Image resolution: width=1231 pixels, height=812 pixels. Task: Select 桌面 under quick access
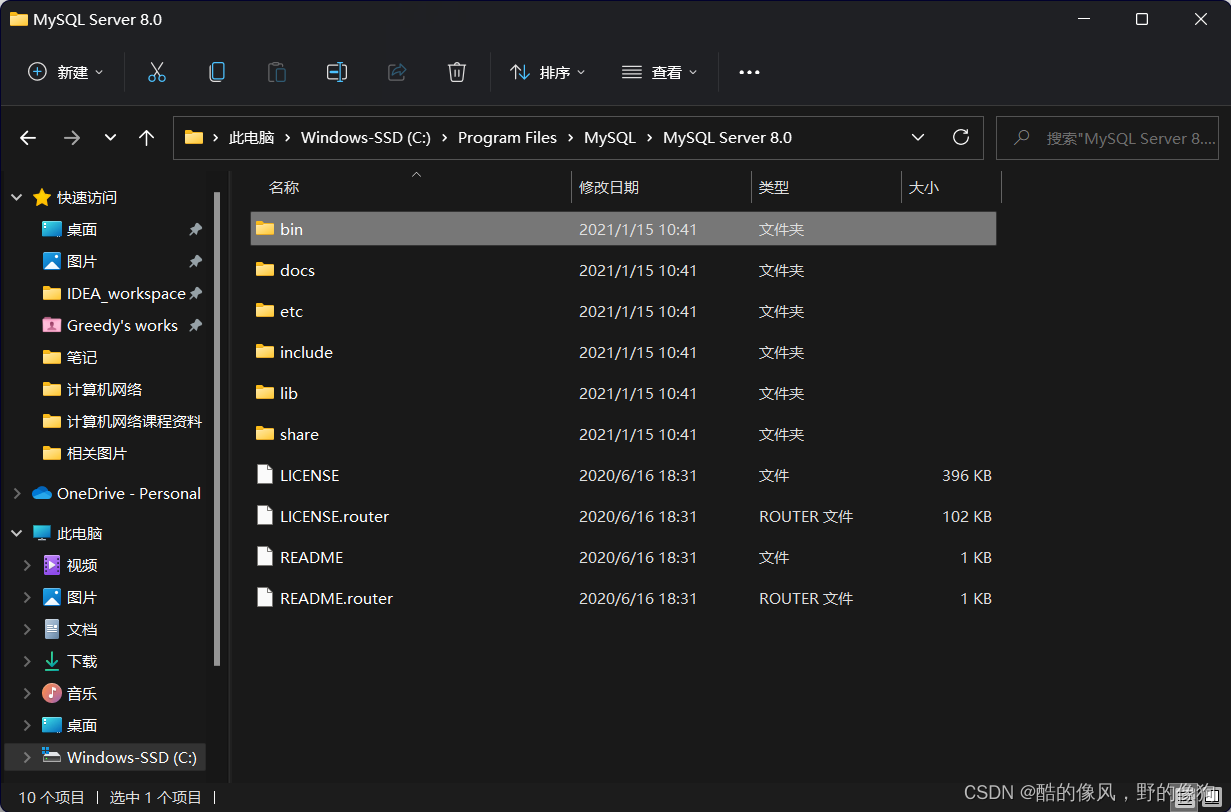click(82, 229)
